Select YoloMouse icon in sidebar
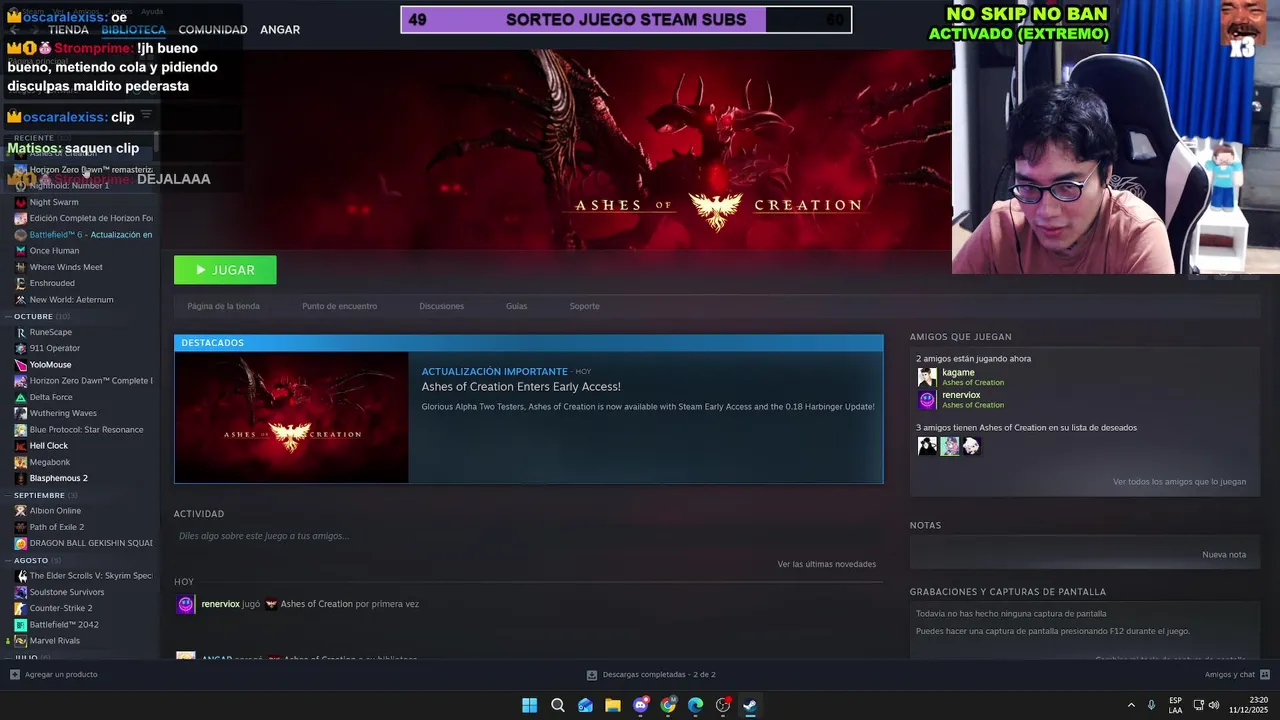1280x720 pixels. tap(20, 365)
